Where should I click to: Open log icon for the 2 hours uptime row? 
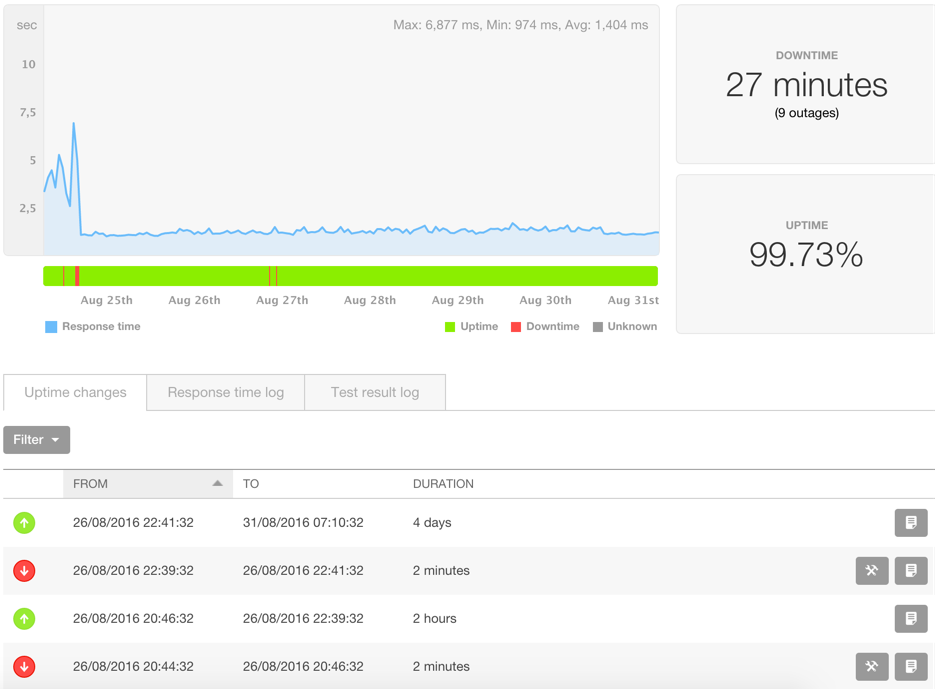click(911, 619)
